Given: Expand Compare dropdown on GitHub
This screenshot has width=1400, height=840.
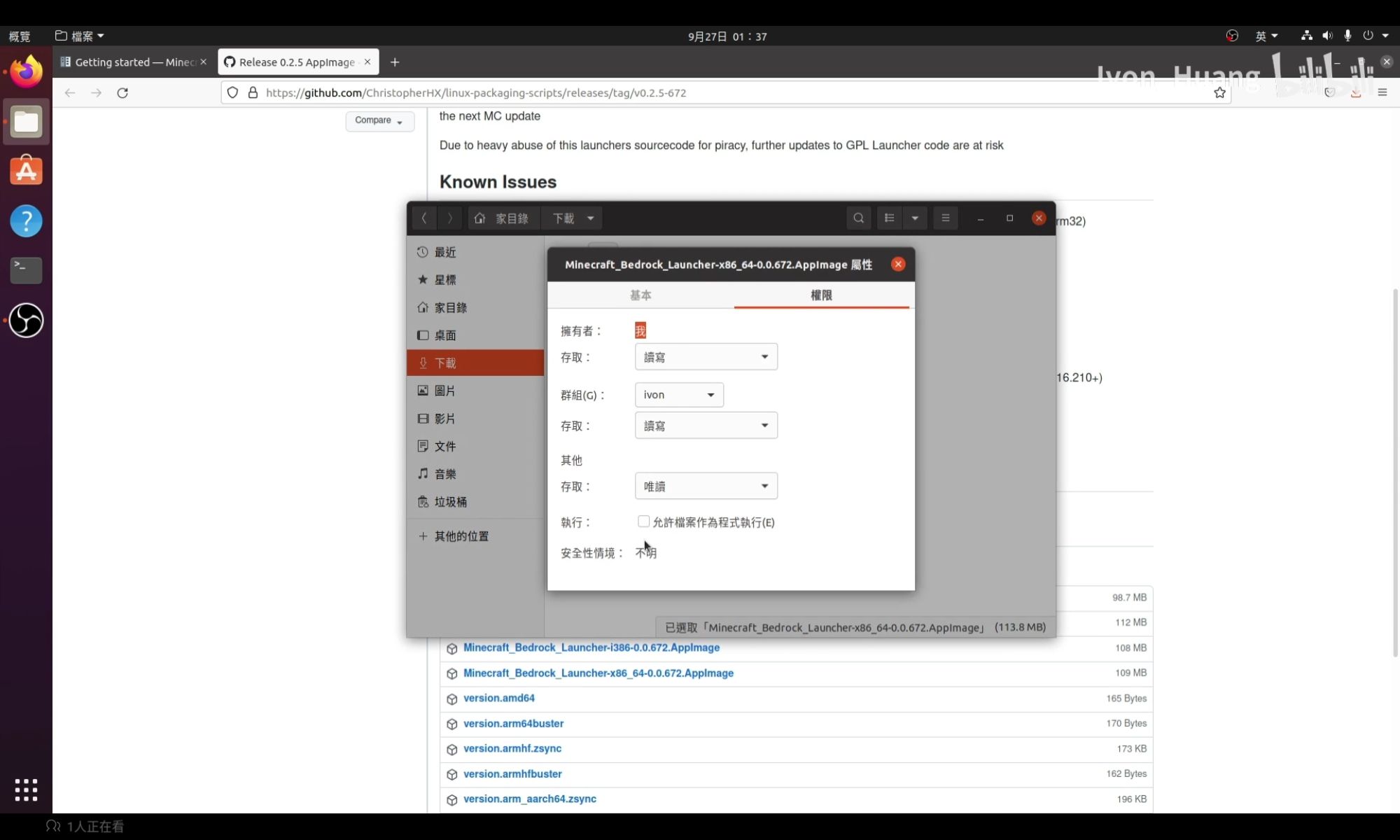Looking at the screenshot, I should click(379, 120).
